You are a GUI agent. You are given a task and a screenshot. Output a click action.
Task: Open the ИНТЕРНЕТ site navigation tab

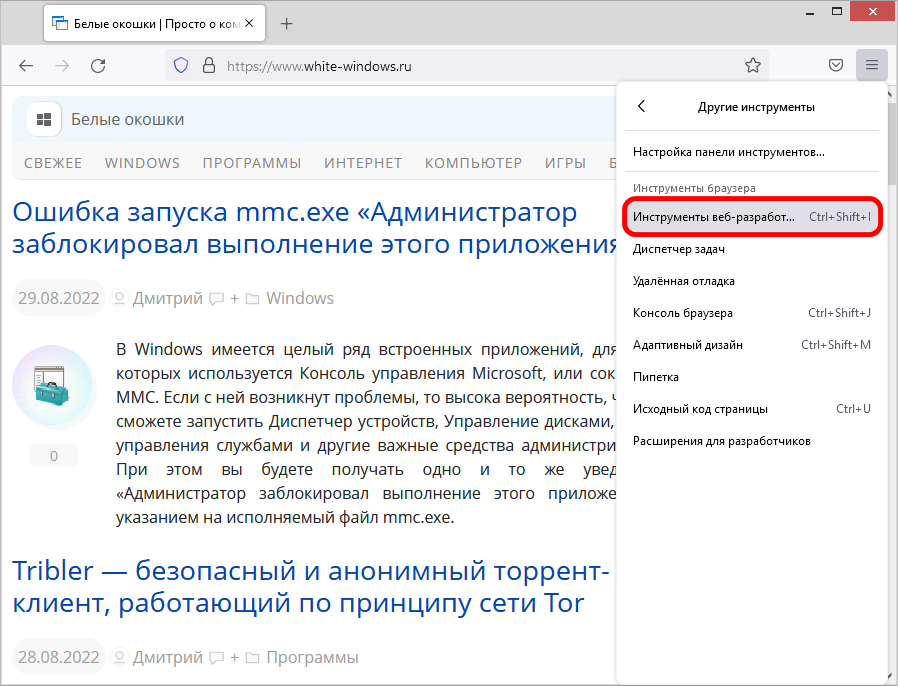[x=363, y=163]
